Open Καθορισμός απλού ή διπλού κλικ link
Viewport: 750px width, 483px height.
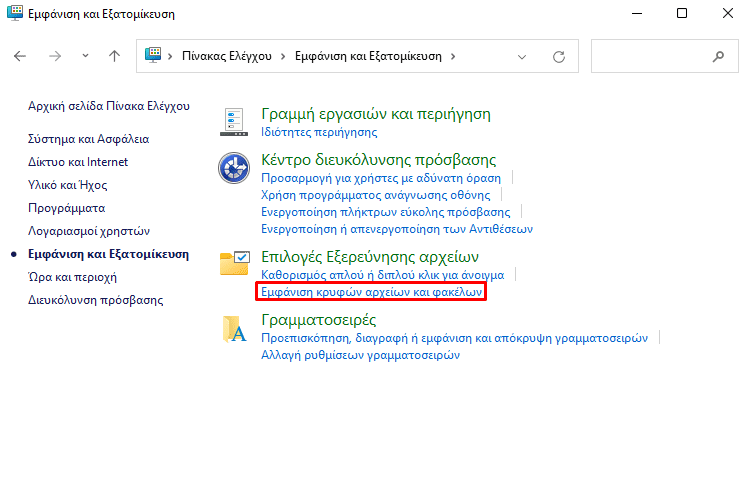pyautogui.click(x=383, y=275)
